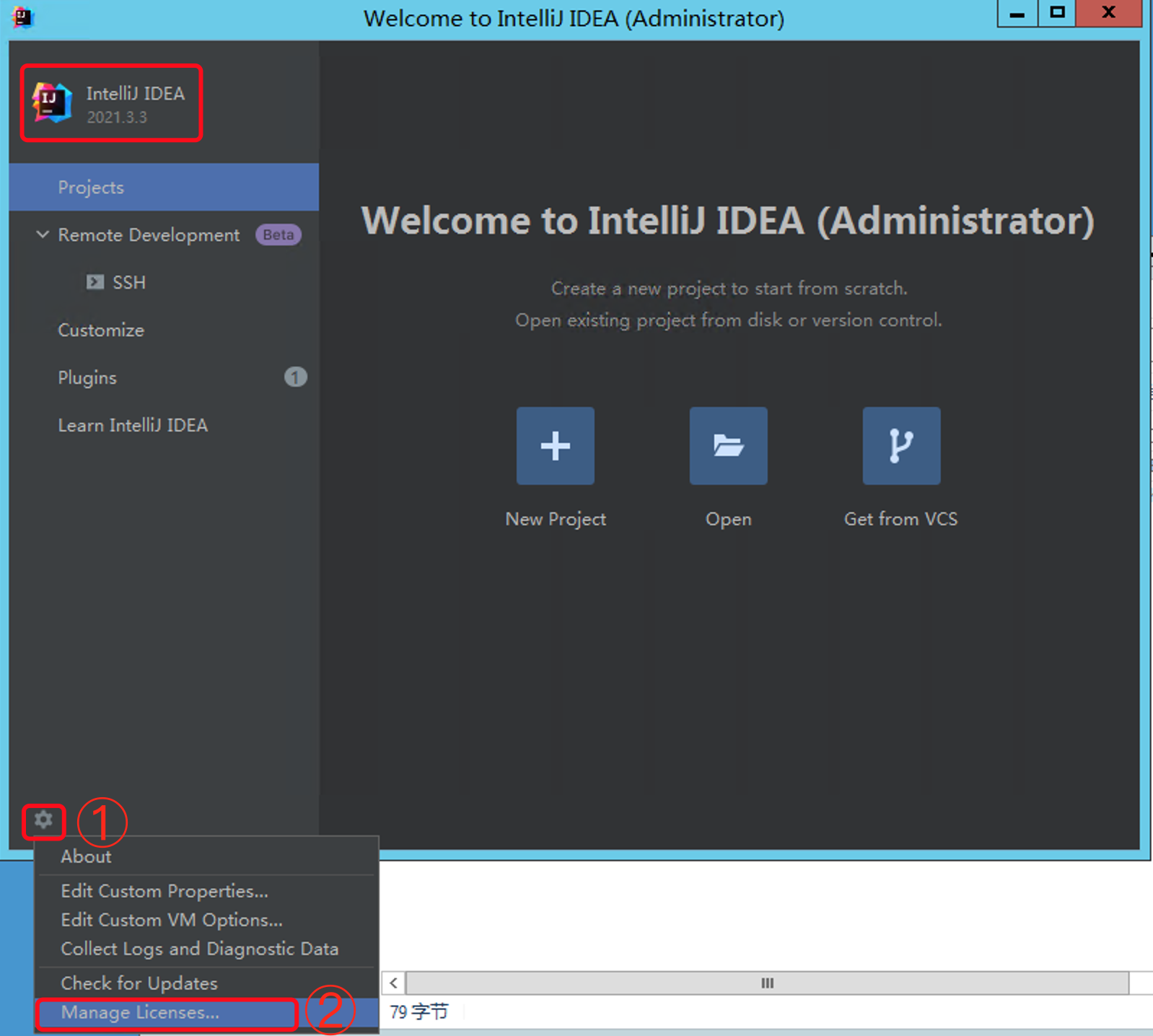Click the 2021.3.3 version text

click(117, 117)
